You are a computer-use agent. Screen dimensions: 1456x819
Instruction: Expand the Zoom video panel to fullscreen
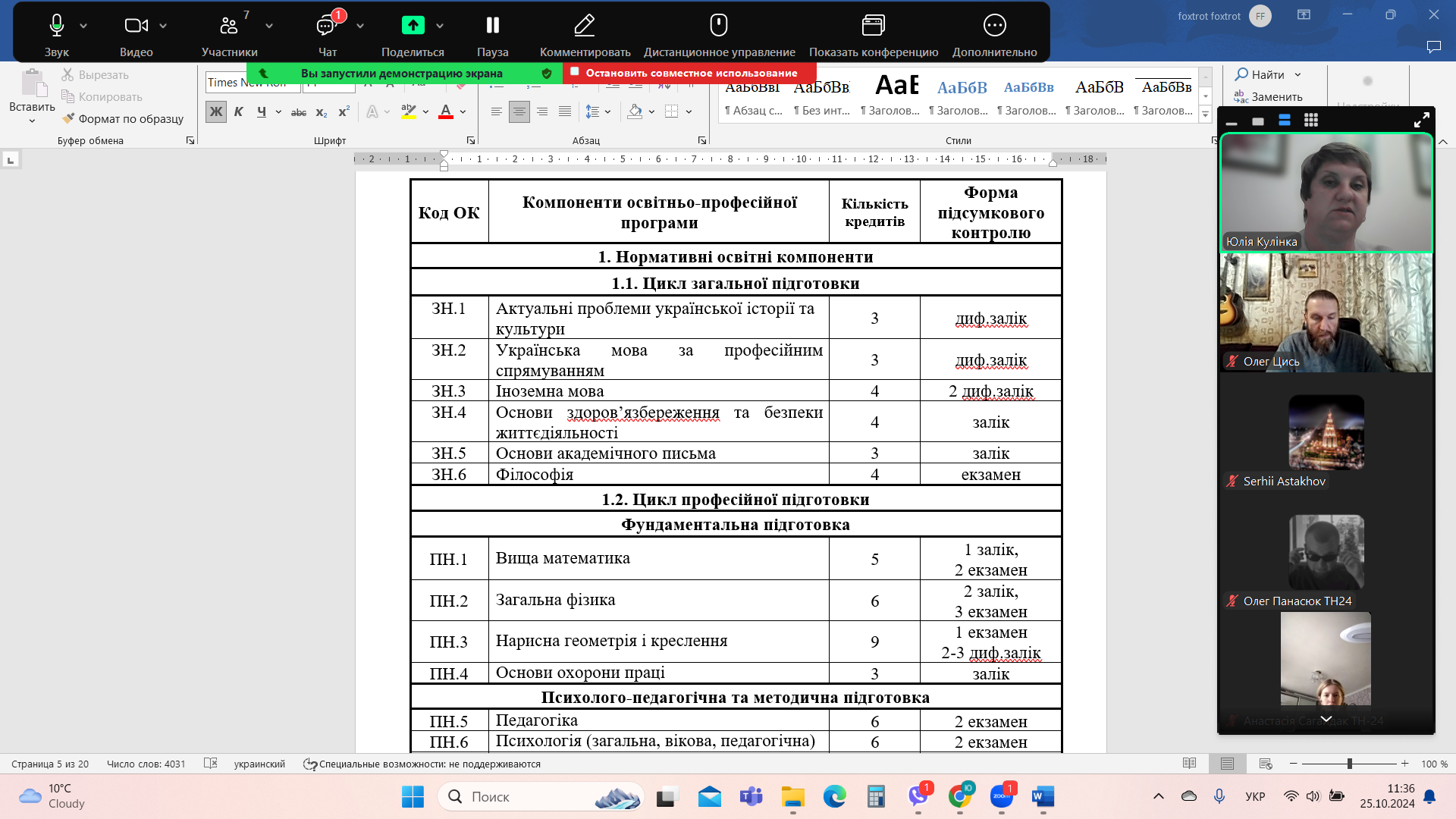[x=1422, y=120]
